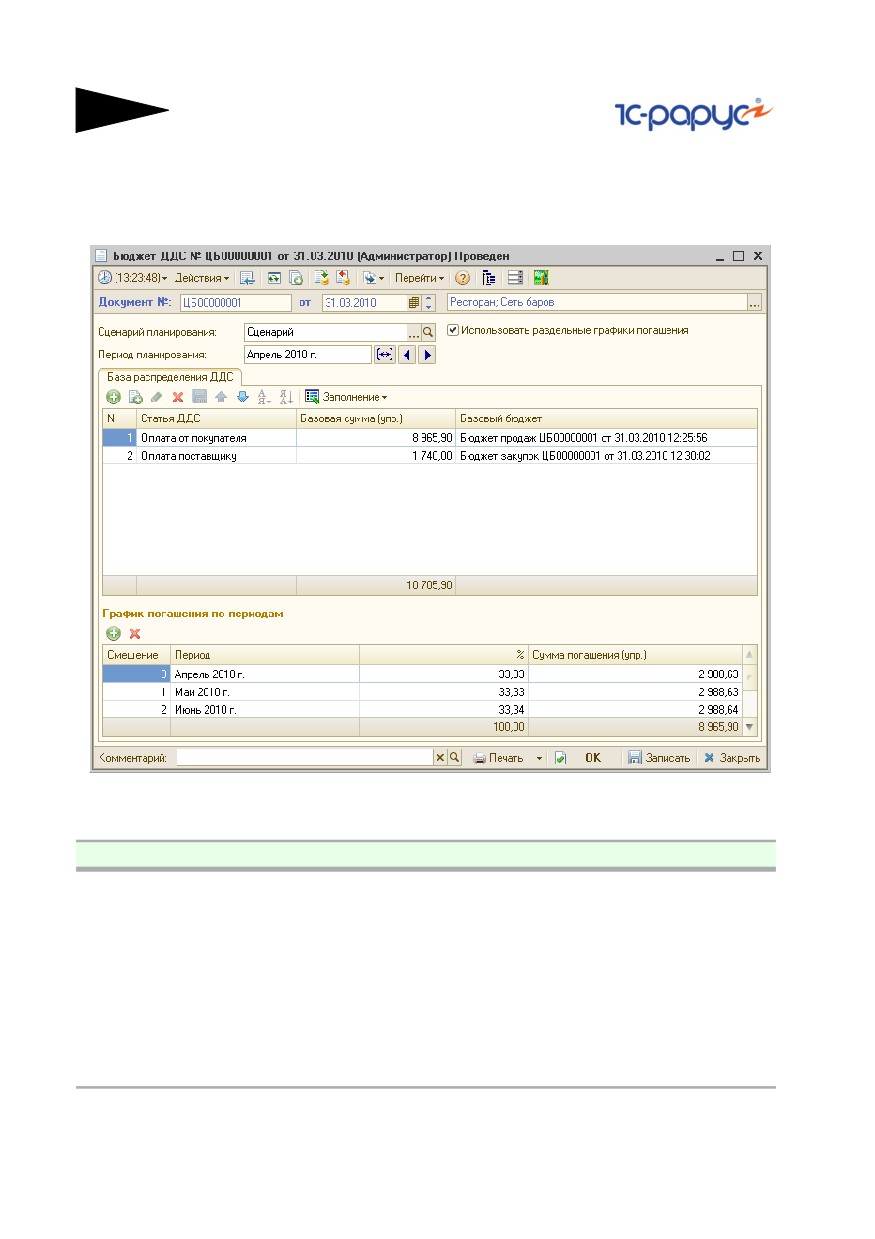The width and height of the screenshot is (875, 1239).
Task: Go to previous planning period
Action: click(406, 355)
